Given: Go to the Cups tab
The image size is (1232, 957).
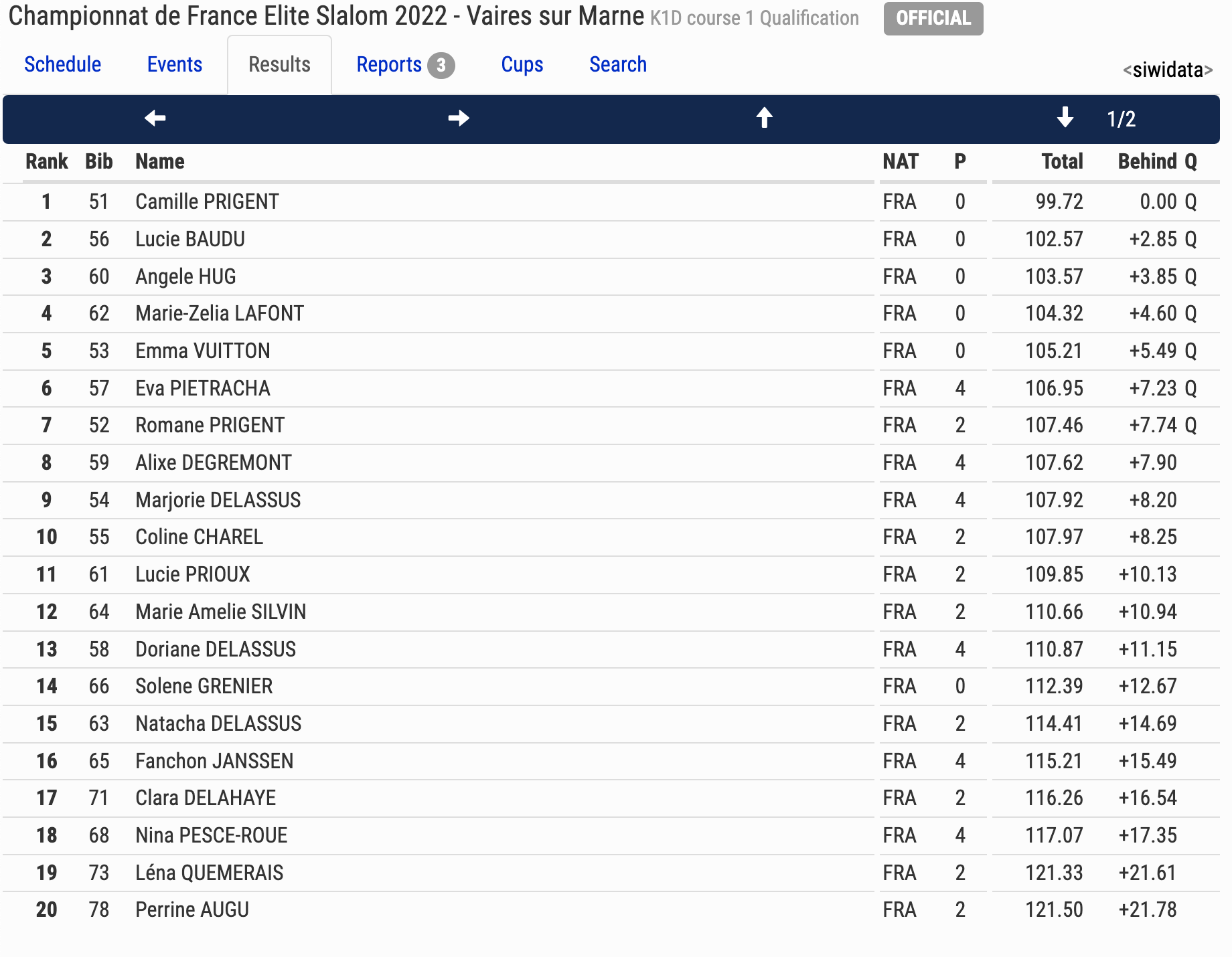Looking at the screenshot, I should 522,64.
